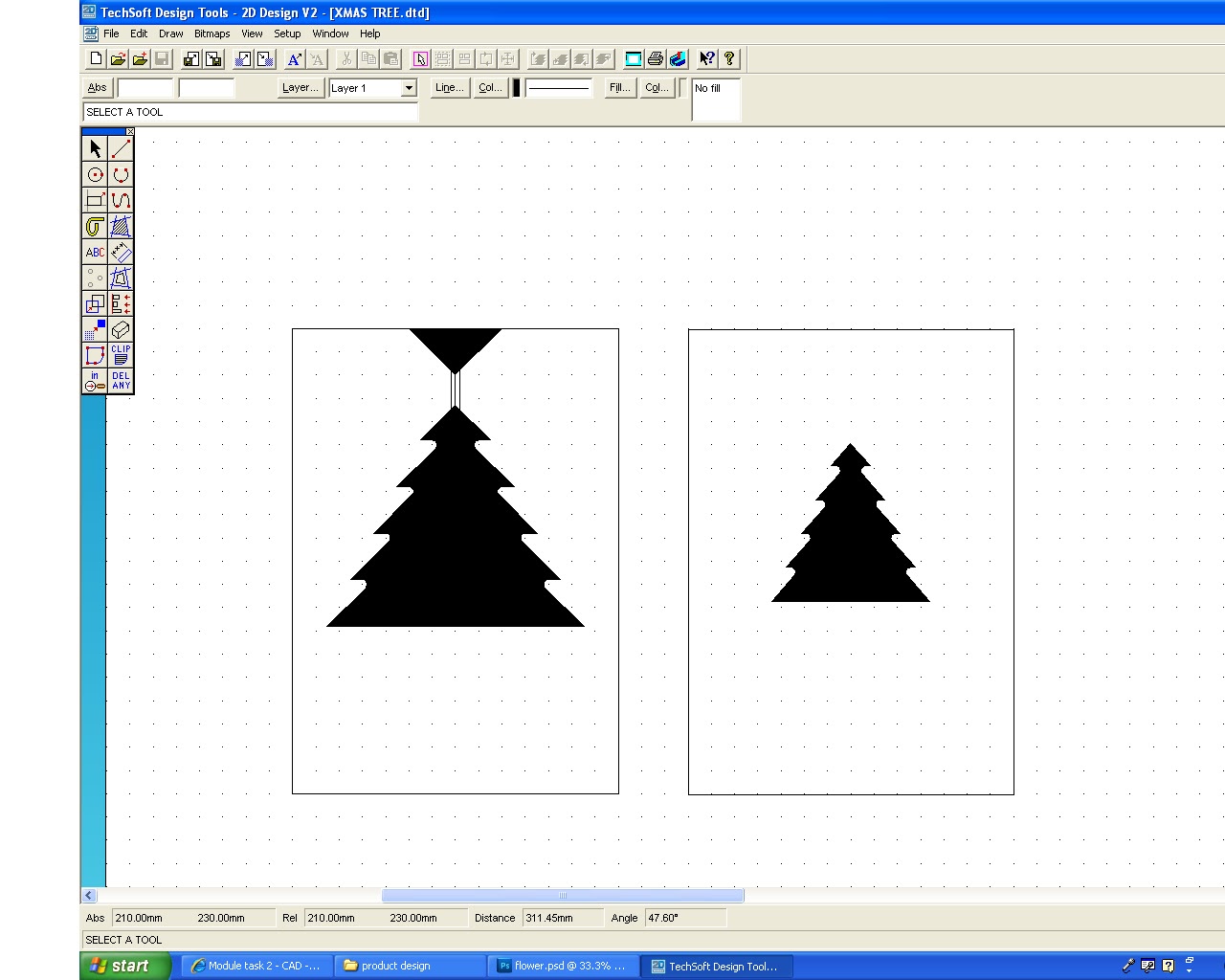Viewport: 1225px width, 980px height.
Task: Choose the Rectangle drawing tool
Action: click(x=95, y=200)
